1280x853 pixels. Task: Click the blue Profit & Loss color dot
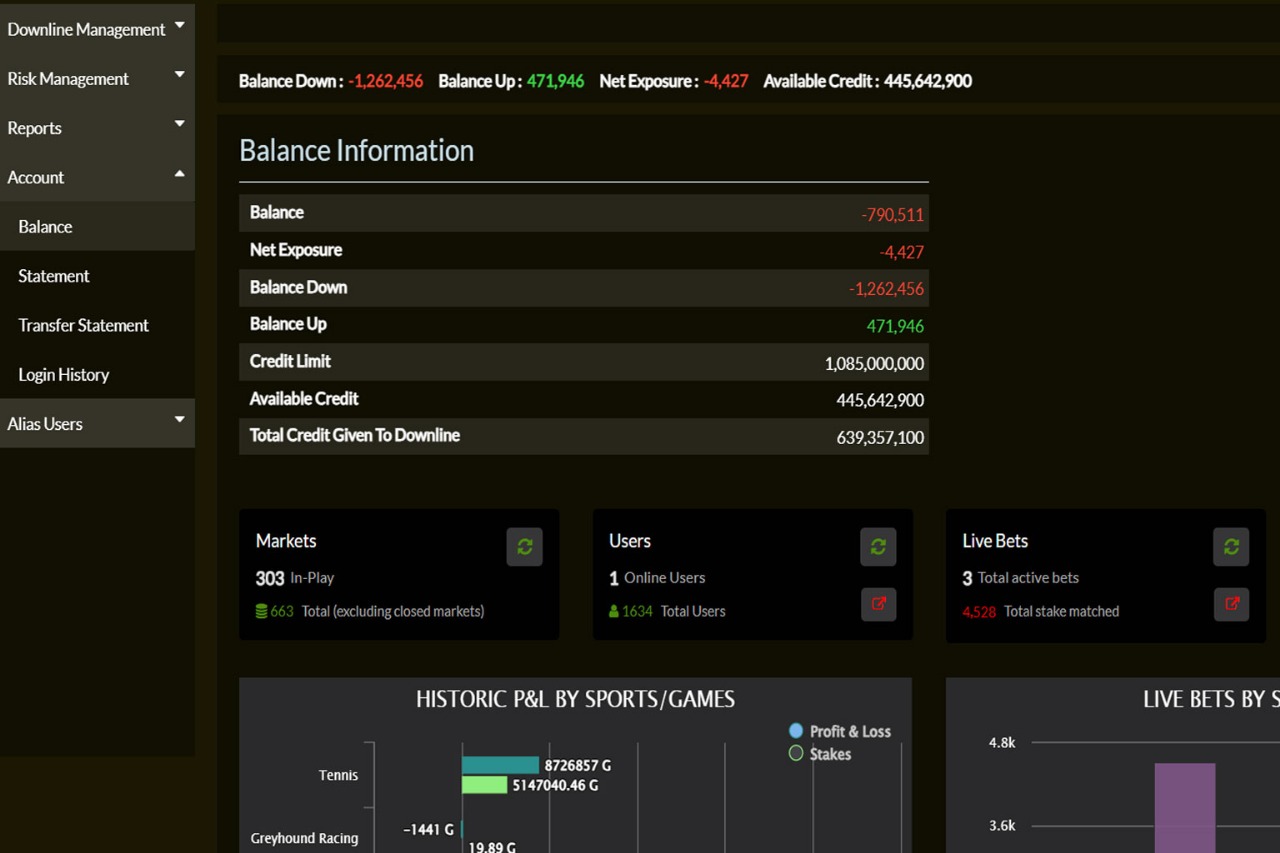pyautogui.click(x=797, y=731)
